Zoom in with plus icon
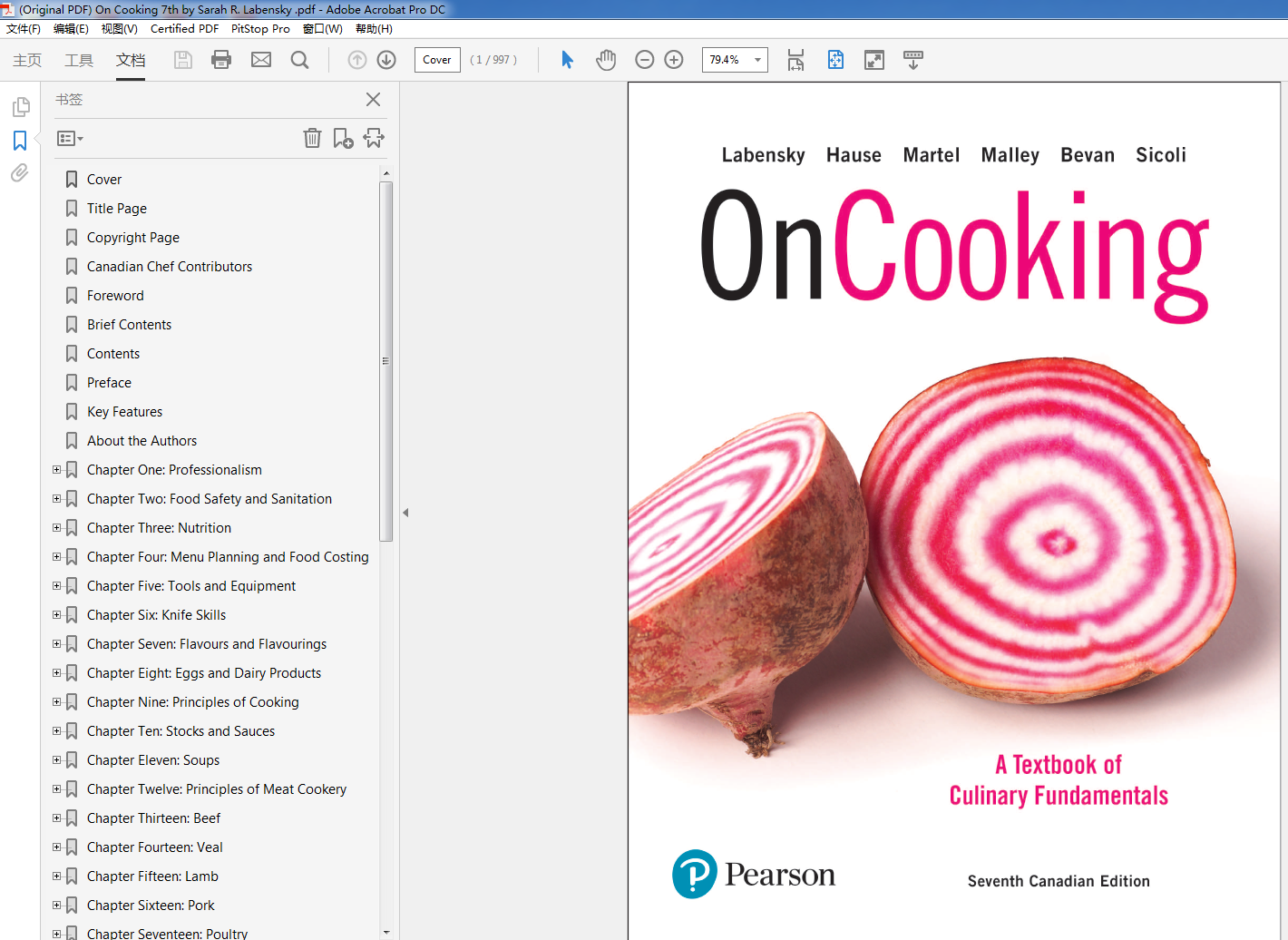This screenshot has width=1288, height=940. 674,60
